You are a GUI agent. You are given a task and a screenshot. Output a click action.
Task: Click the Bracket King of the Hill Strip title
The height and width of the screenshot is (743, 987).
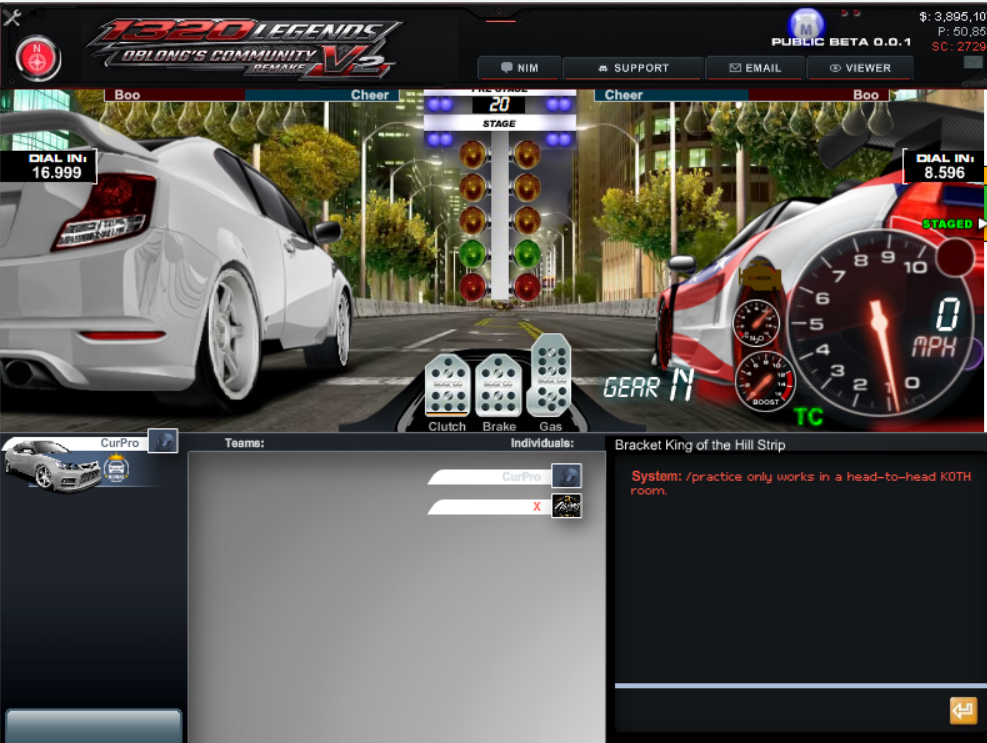point(700,445)
